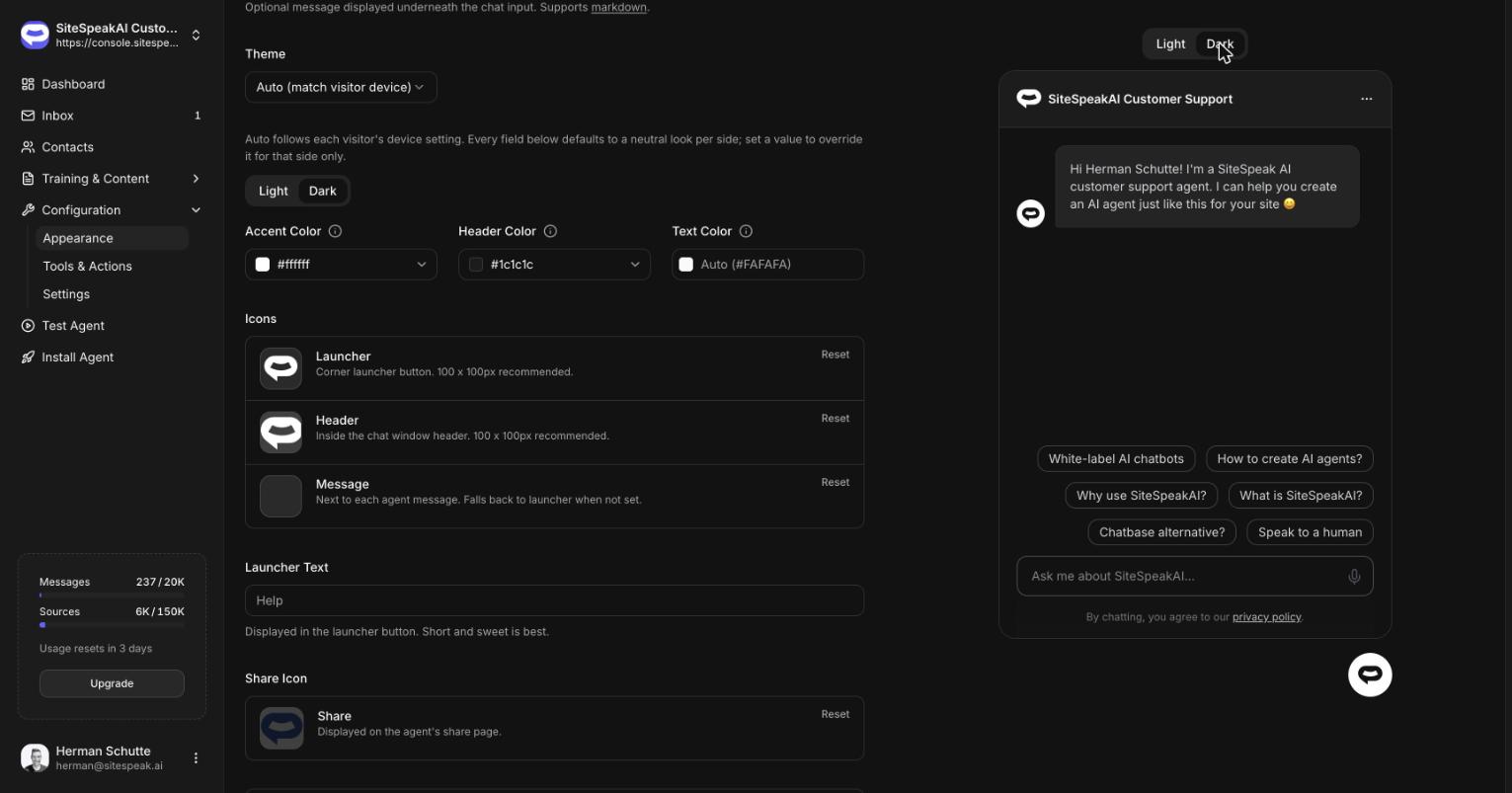Click How to create AI agents? suggestion
1512x793 pixels.
[x=1290, y=459]
